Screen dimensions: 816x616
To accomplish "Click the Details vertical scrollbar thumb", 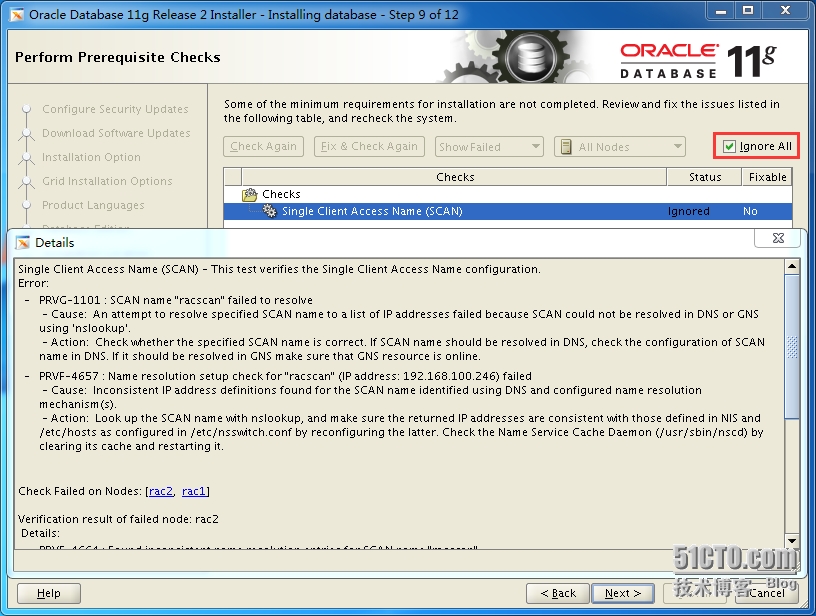I will (792, 346).
